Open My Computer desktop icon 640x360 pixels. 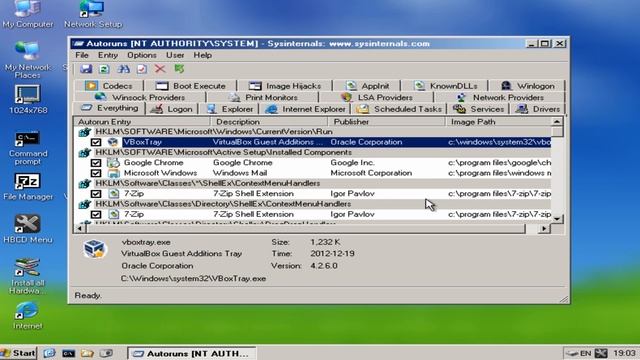pos(28,14)
